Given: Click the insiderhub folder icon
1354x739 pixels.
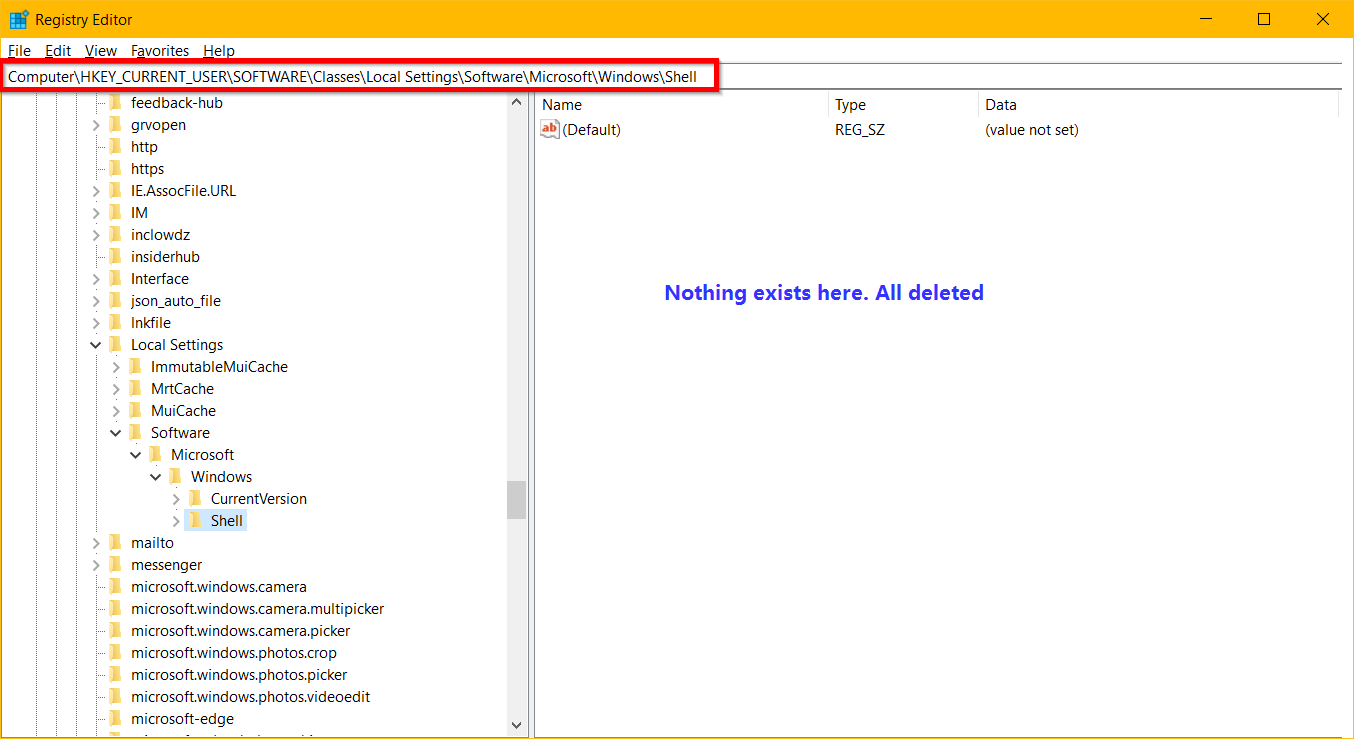Looking at the screenshot, I should [x=116, y=257].
